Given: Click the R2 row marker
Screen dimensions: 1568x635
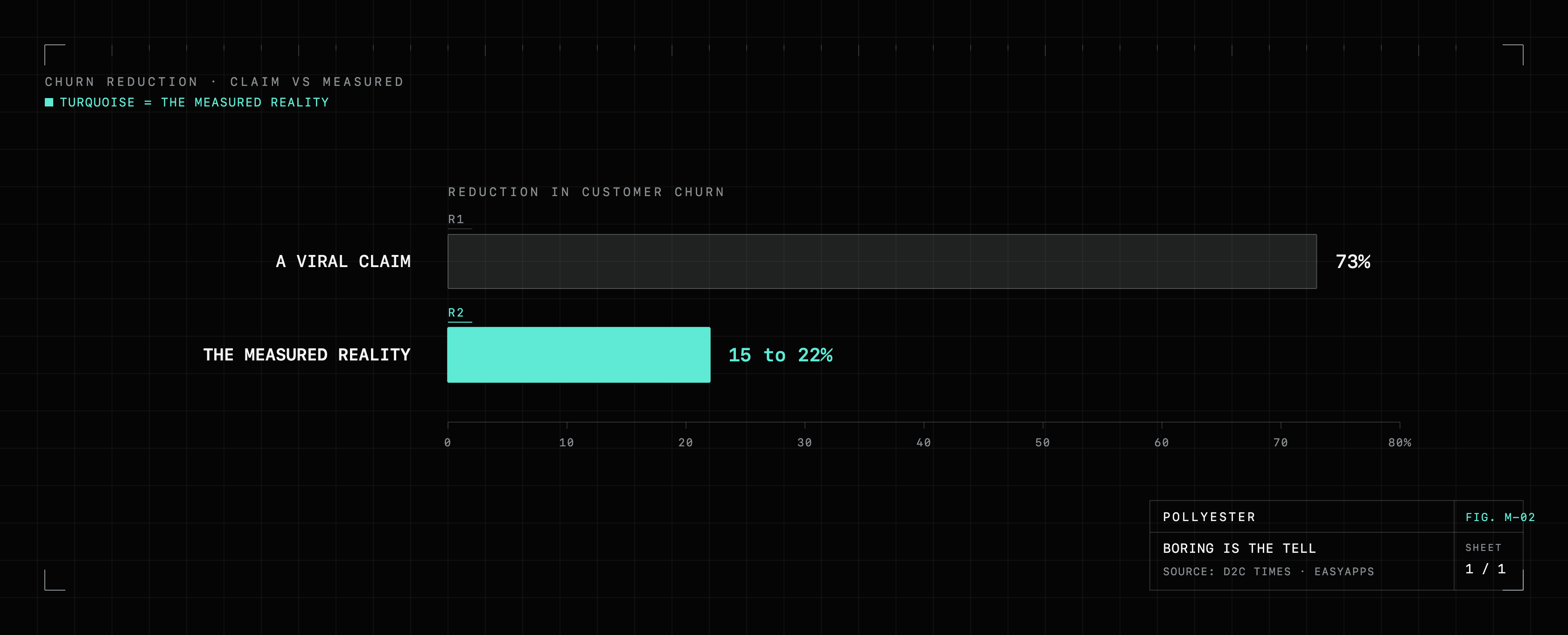Looking at the screenshot, I should [x=456, y=313].
